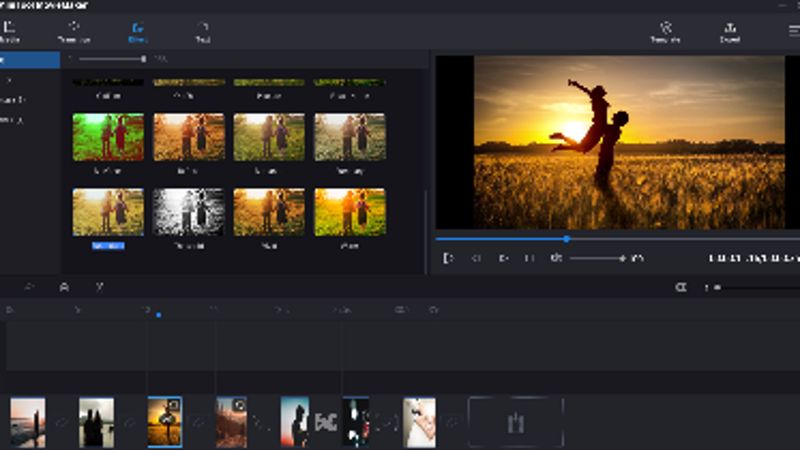The image size is (800, 450).
Task: Click the pause button in preview controls
Action: (530, 258)
